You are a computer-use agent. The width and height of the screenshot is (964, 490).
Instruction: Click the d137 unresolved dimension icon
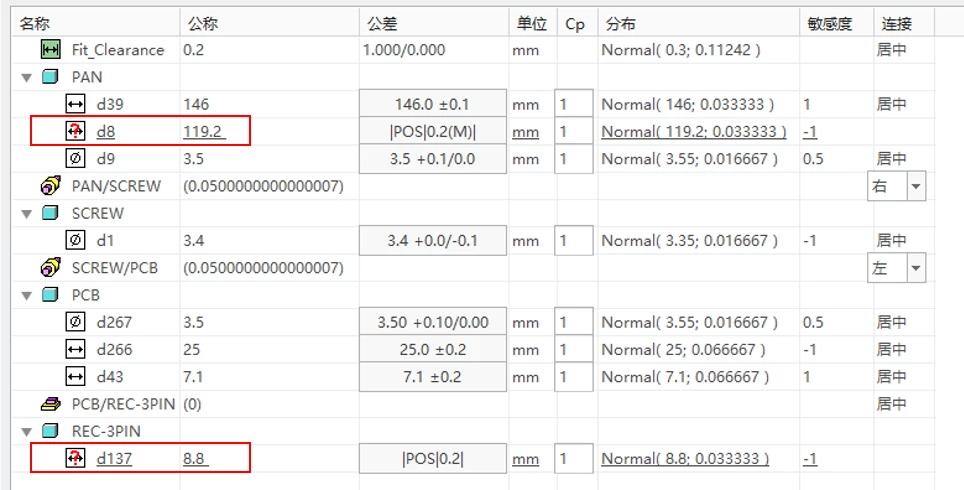point(74,458)
